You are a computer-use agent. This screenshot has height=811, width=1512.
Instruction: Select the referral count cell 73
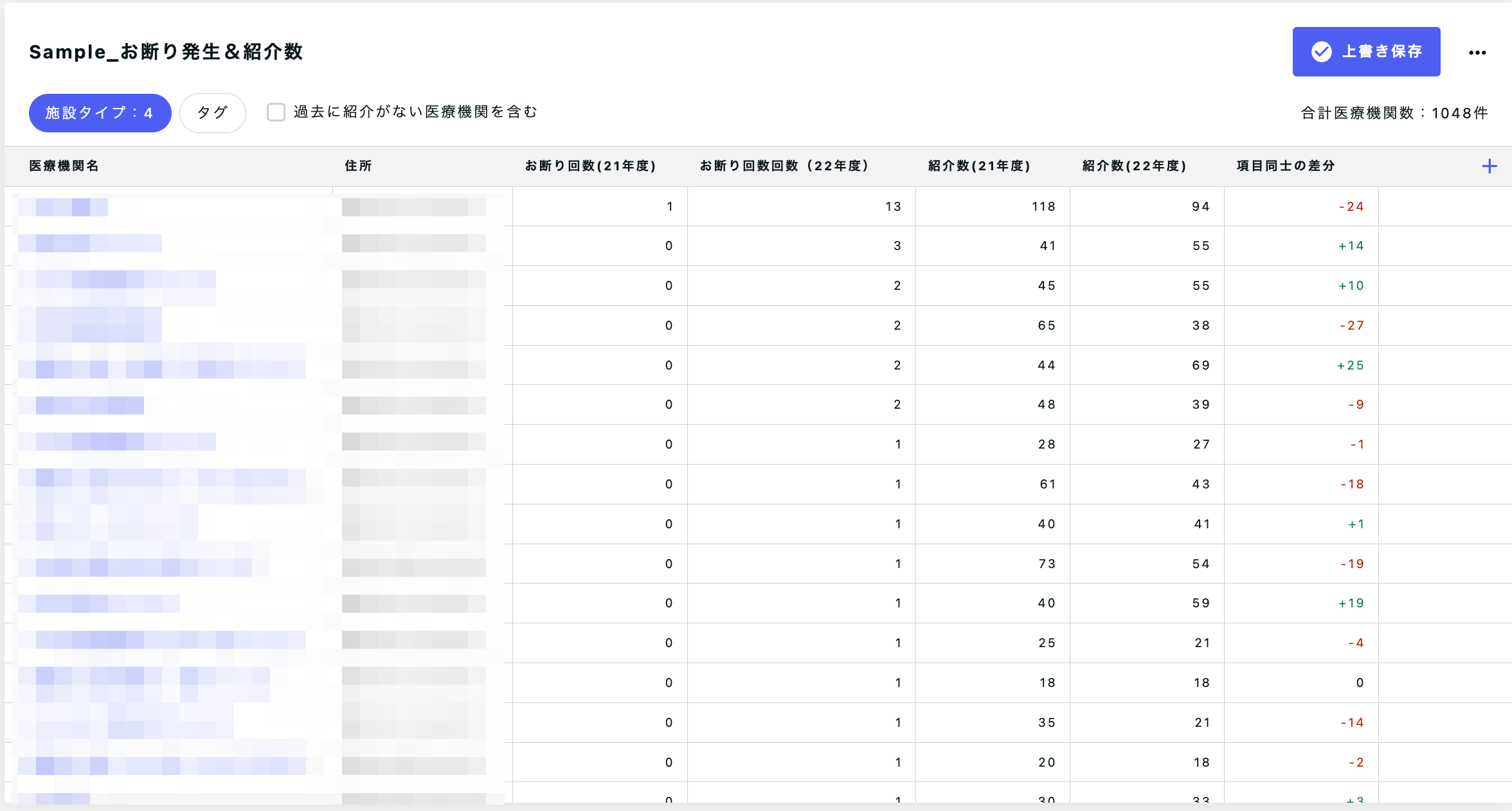pyautogui.click(x=1047, y=564)
